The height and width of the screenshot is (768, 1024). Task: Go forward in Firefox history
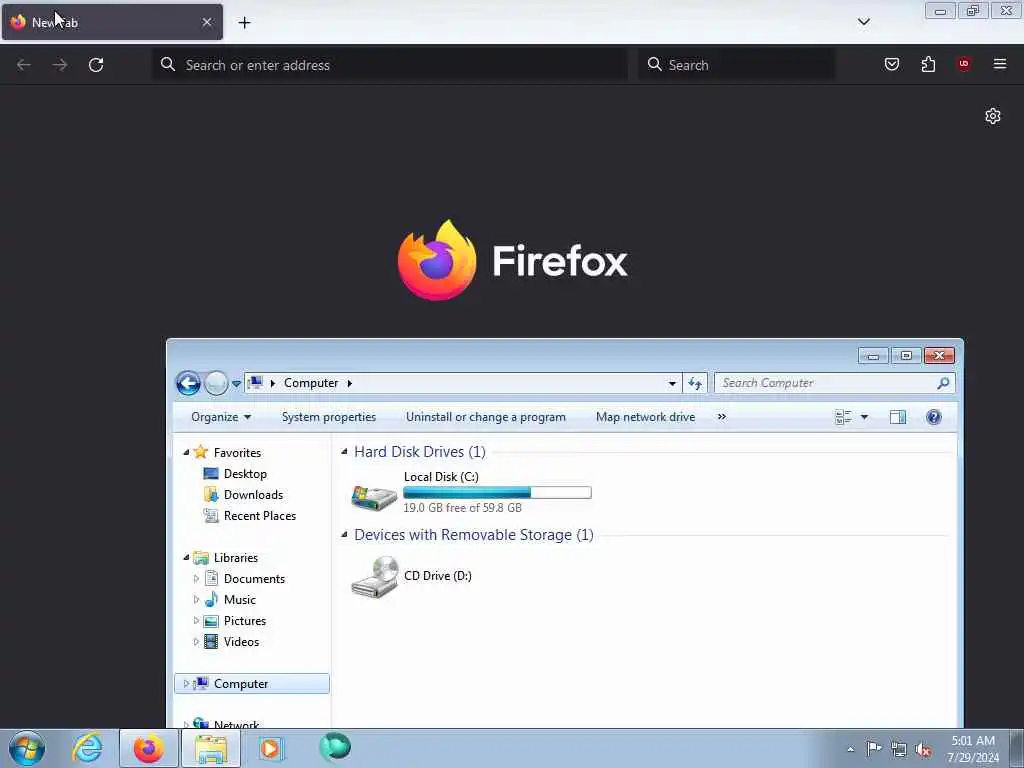[x=59, y=65]
